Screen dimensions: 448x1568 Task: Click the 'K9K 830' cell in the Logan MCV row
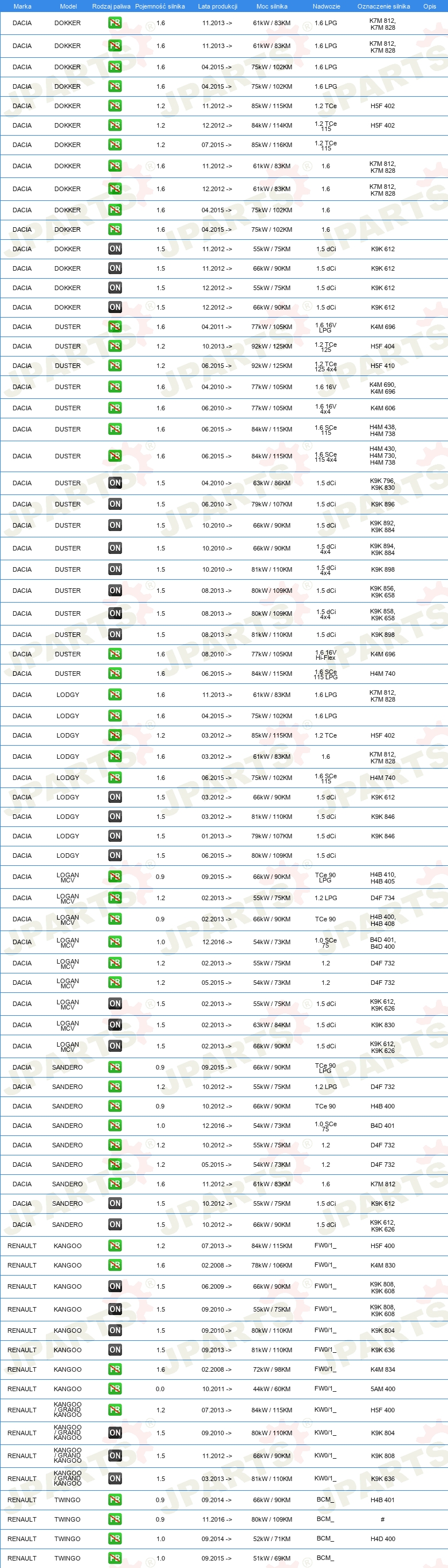click(x=383, y=1025)
